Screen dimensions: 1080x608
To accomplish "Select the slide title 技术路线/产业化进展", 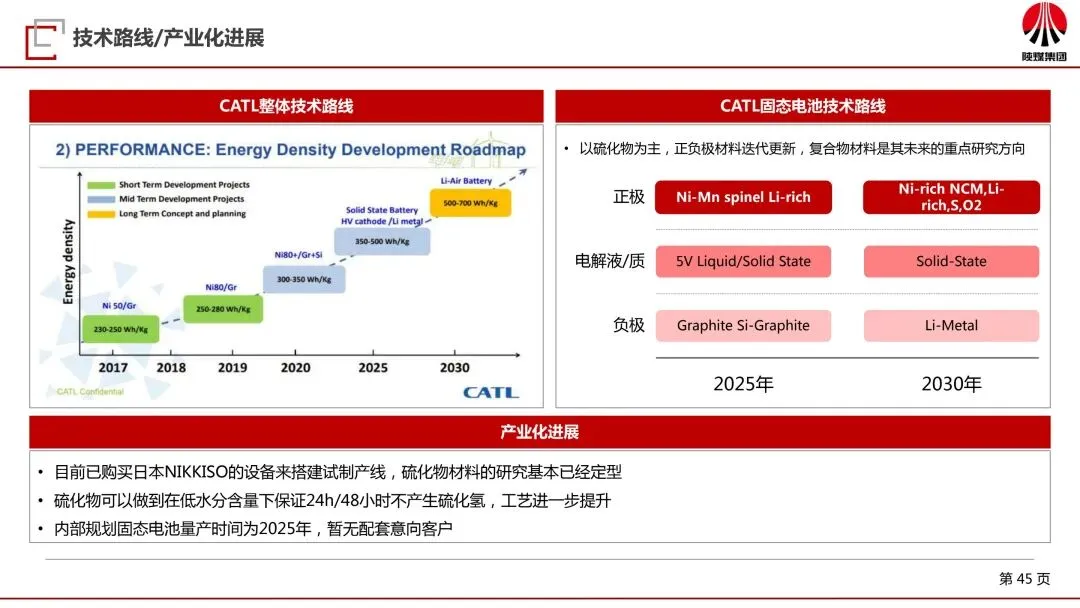I will pyautogui.click(x=169, y=38).
